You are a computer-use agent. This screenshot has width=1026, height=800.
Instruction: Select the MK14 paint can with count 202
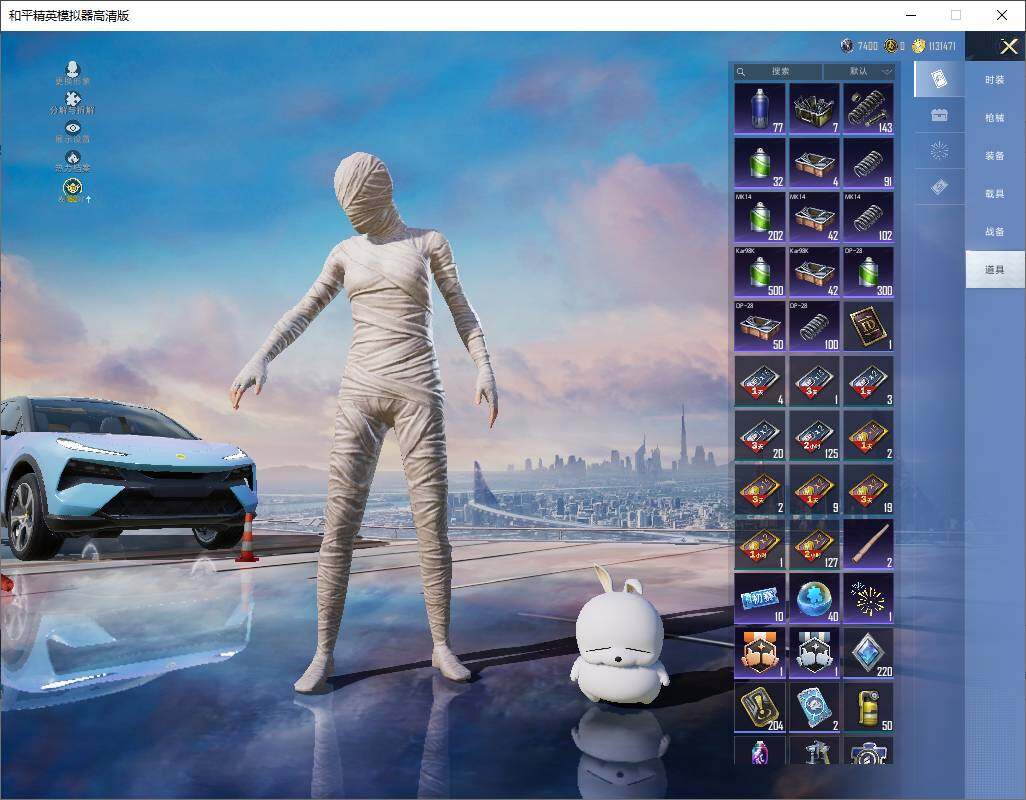click(760, 217)
